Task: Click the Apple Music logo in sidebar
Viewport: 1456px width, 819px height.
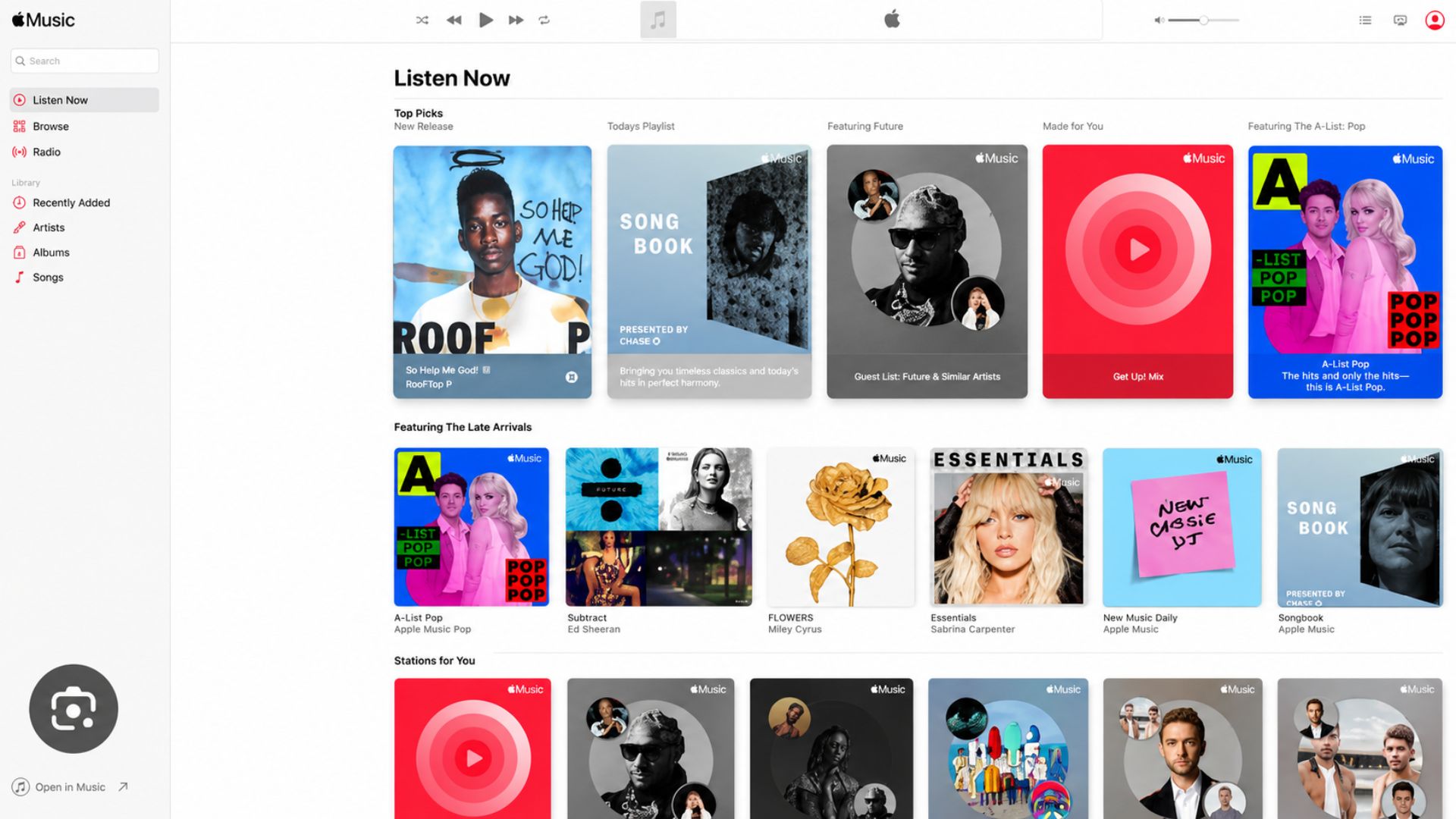Action: [x=43, y=20]
